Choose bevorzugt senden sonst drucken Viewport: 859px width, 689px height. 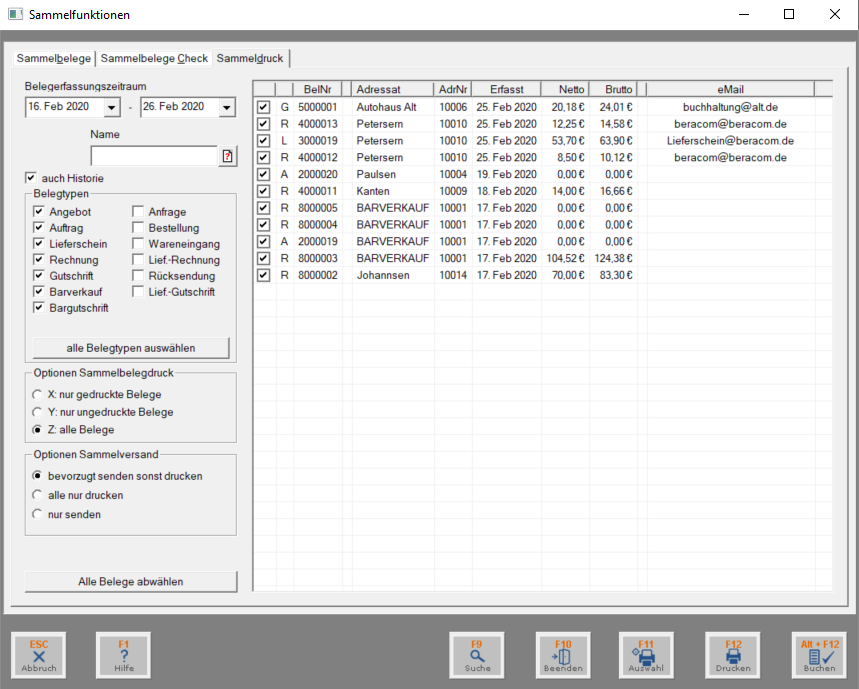tap(37, 476)
